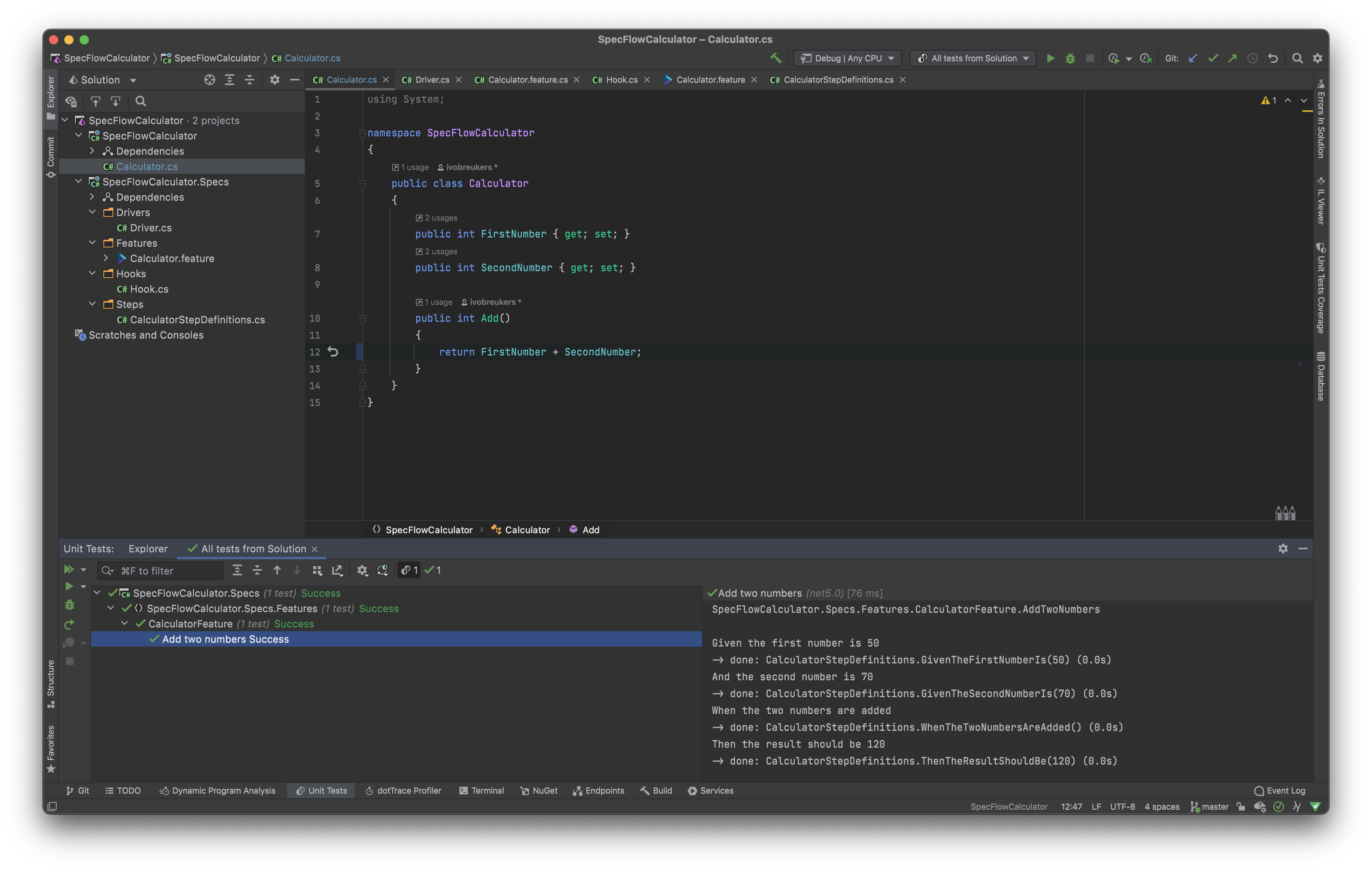Click the Git update project arrow

[x=1192, y=58]
